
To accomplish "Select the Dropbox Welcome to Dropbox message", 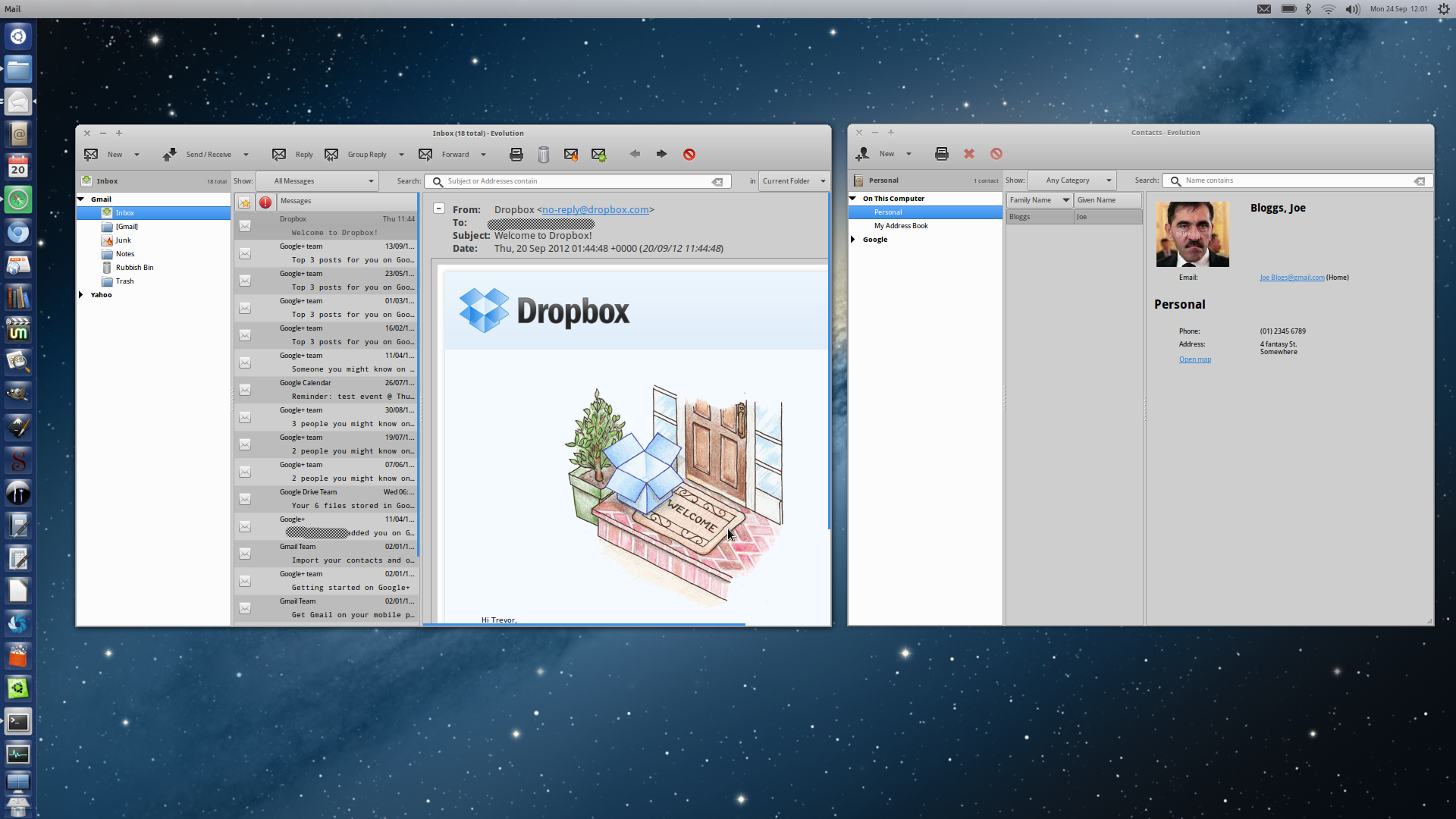I will click(326, 226).
